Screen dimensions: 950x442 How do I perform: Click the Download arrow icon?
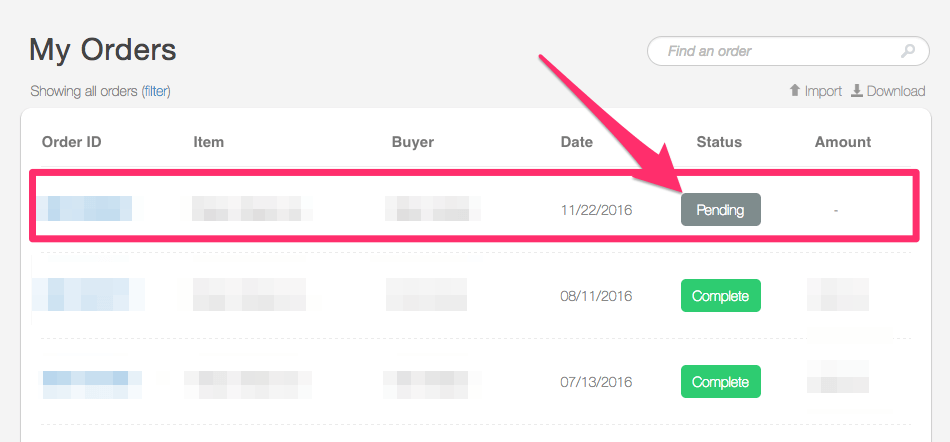pos(857,91)
